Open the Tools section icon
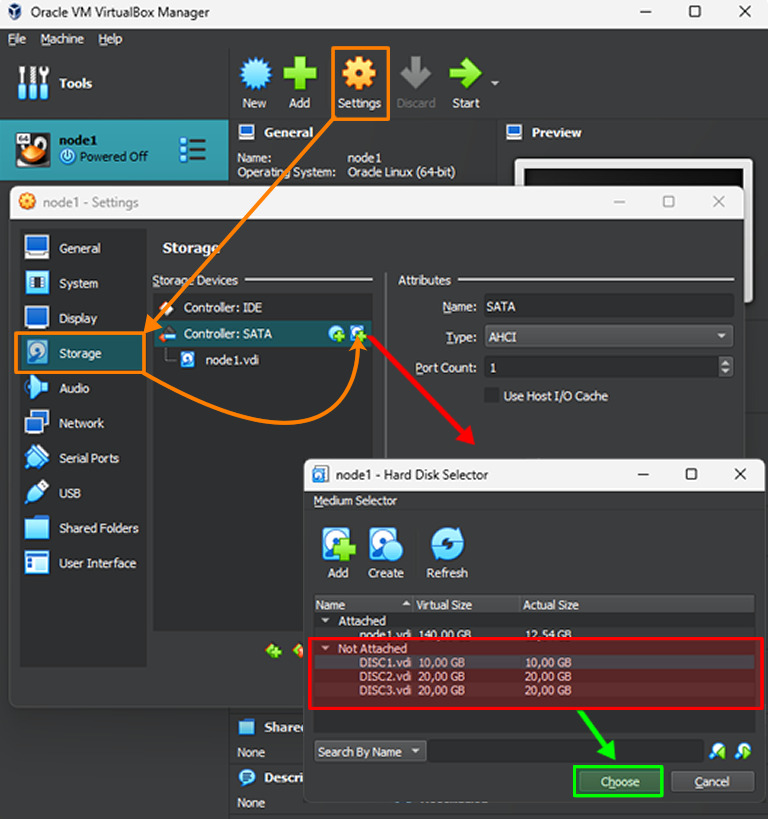This screenshot has width=768, height=819. point(33,83)
